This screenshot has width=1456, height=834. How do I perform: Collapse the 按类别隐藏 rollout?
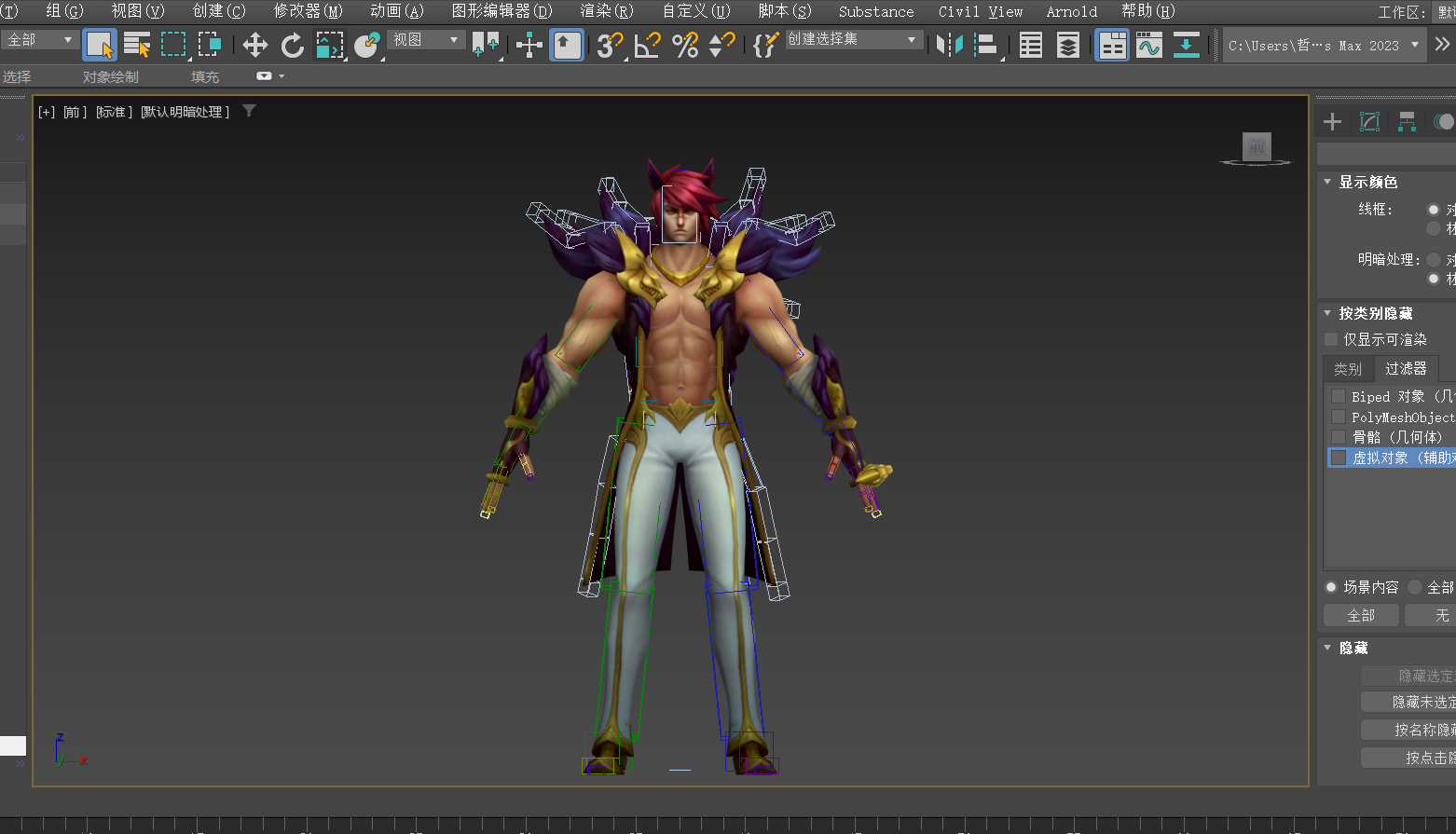1327,313
